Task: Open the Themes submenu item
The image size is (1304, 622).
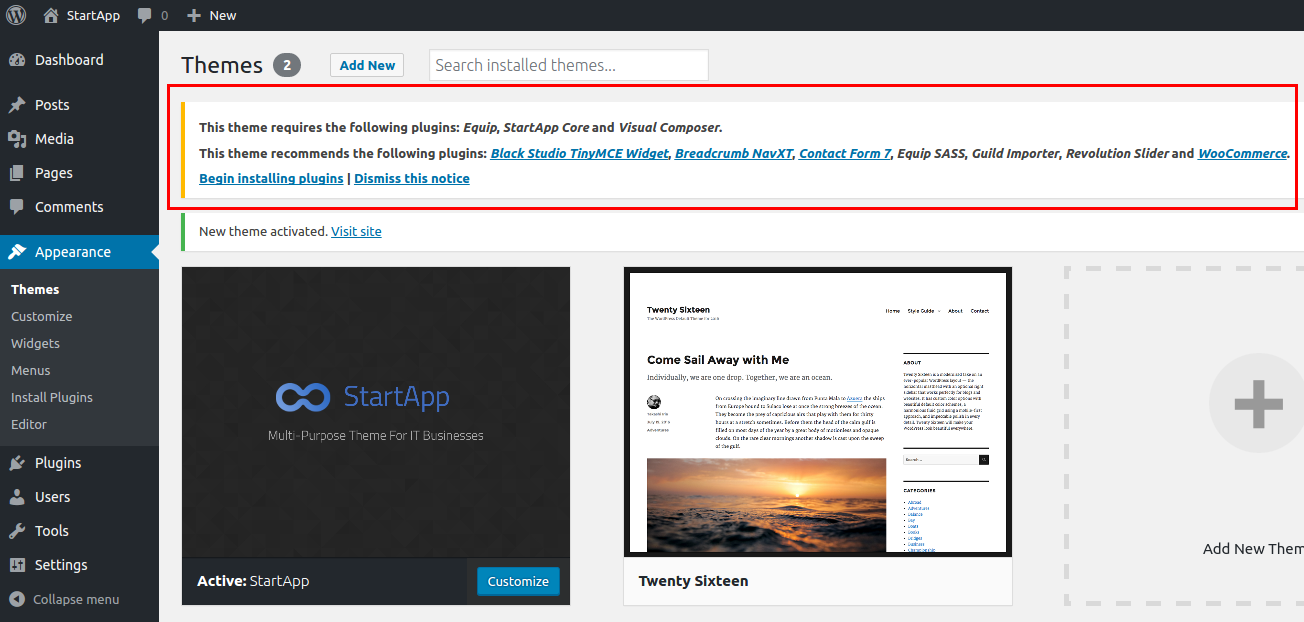Action: click(x=35, y=289)
